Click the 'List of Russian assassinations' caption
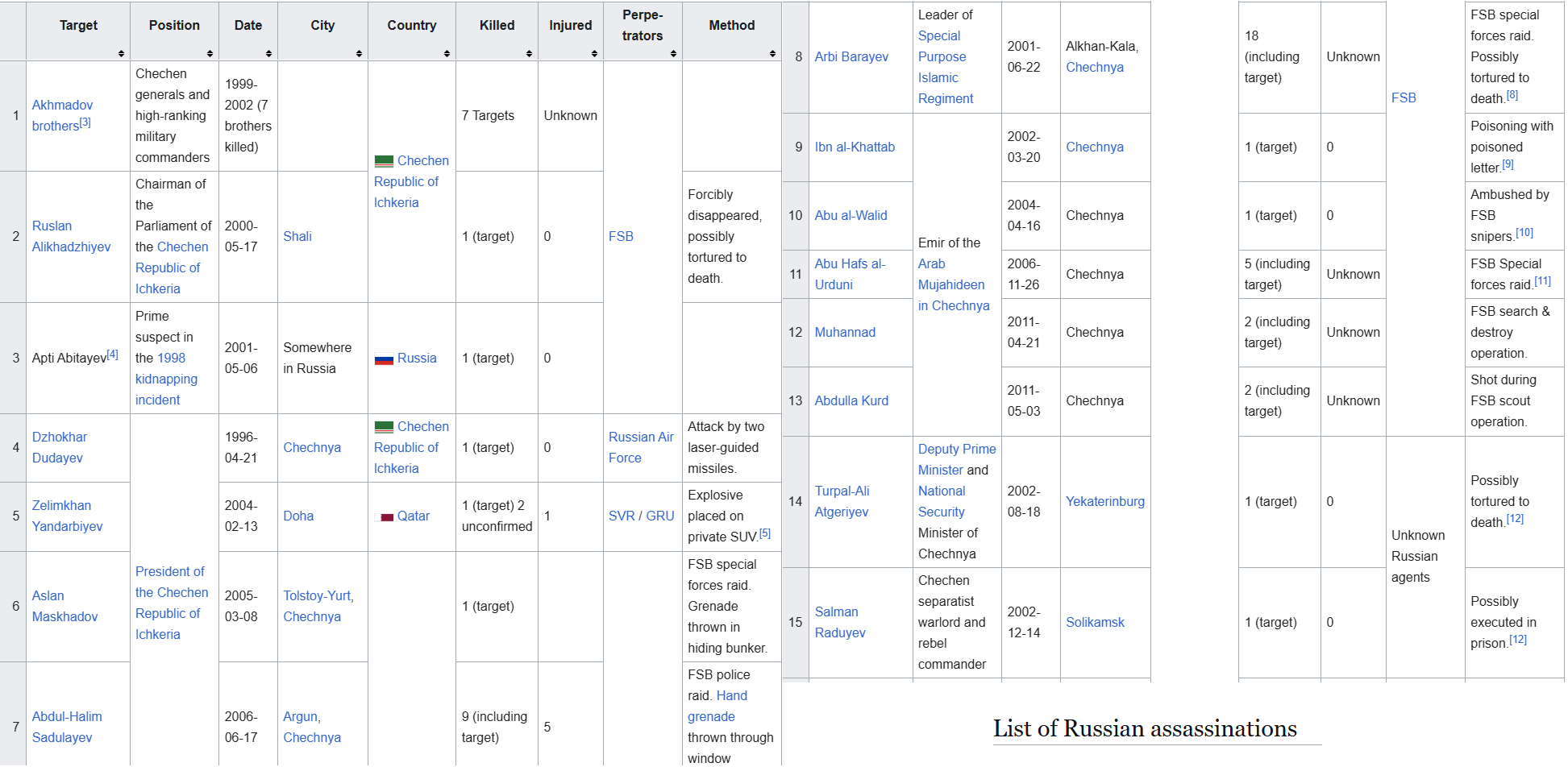 tap(1145, 728)
